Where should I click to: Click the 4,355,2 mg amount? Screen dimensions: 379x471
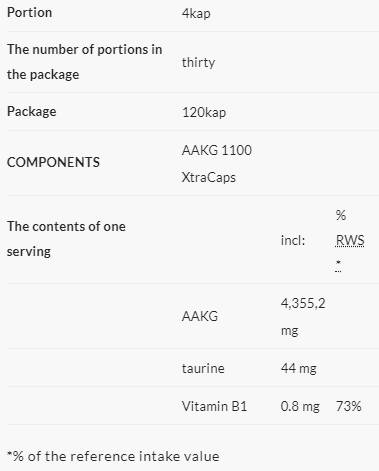point(303,317)
